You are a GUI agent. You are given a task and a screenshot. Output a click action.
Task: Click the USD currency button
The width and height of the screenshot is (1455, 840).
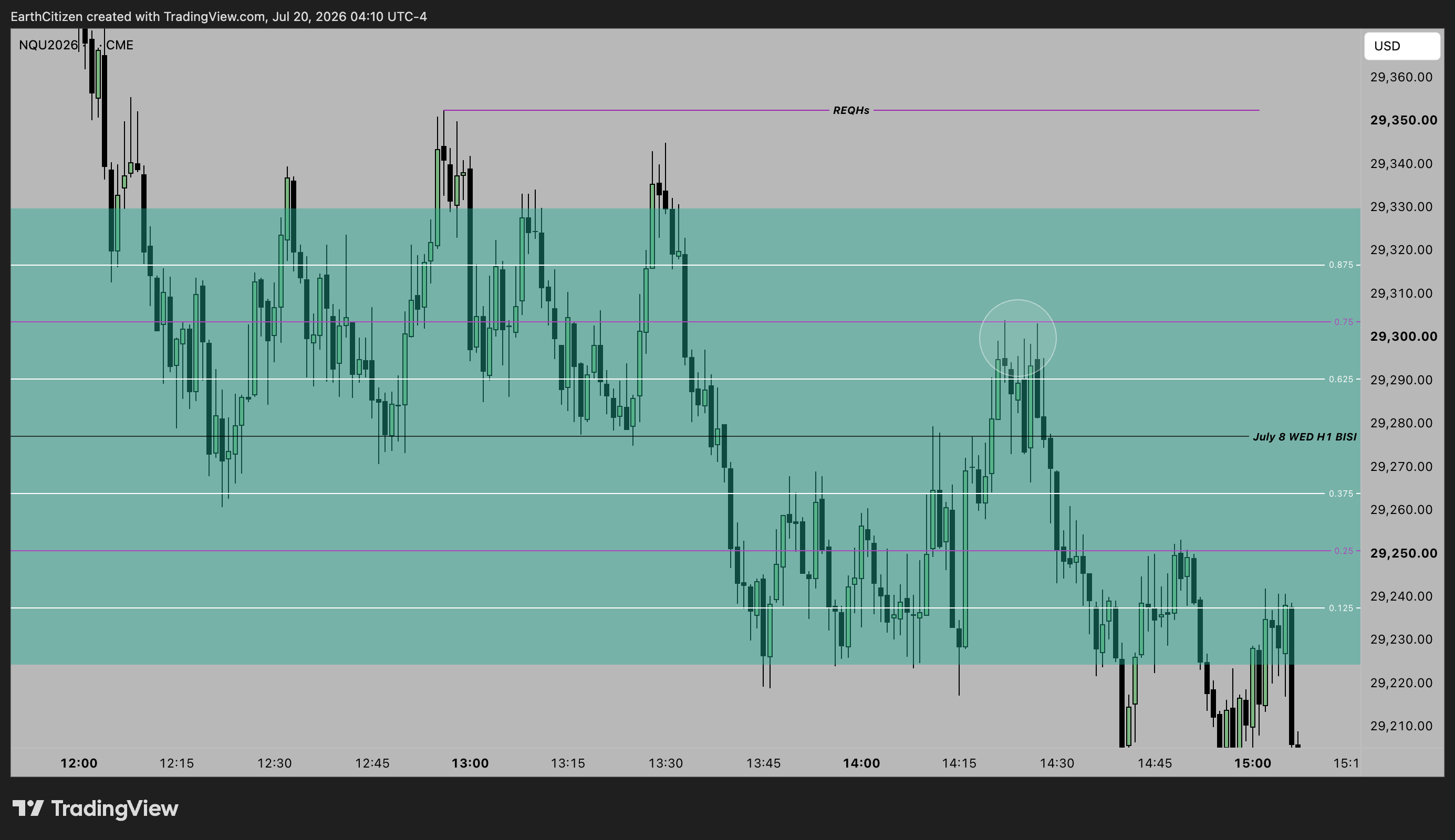click(x=1401, y=46)
